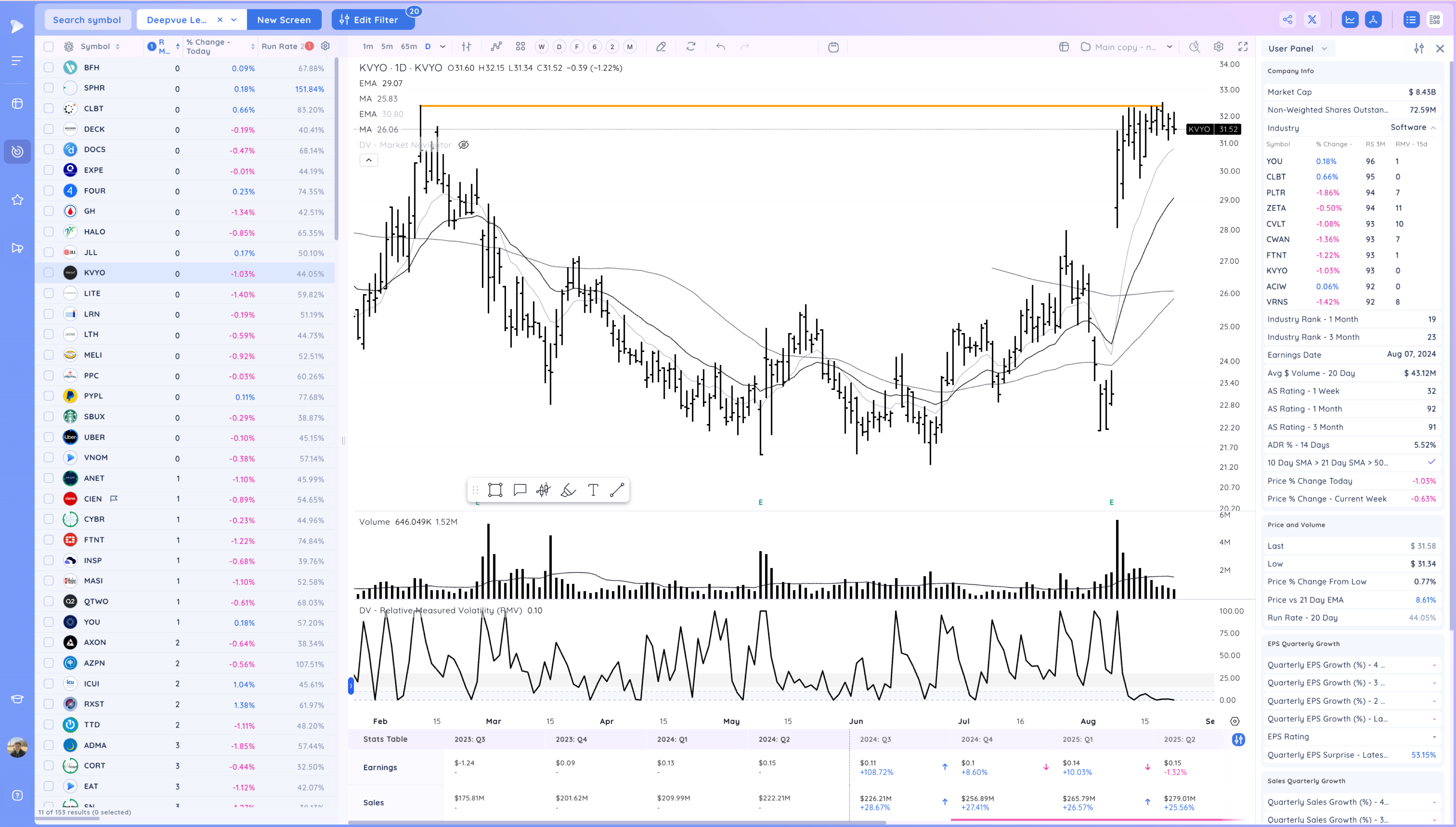1456x827 pixels.
Task: Click the watchlist vertical scrollbar
Action: pyautogui.click(x=336, y=149)
